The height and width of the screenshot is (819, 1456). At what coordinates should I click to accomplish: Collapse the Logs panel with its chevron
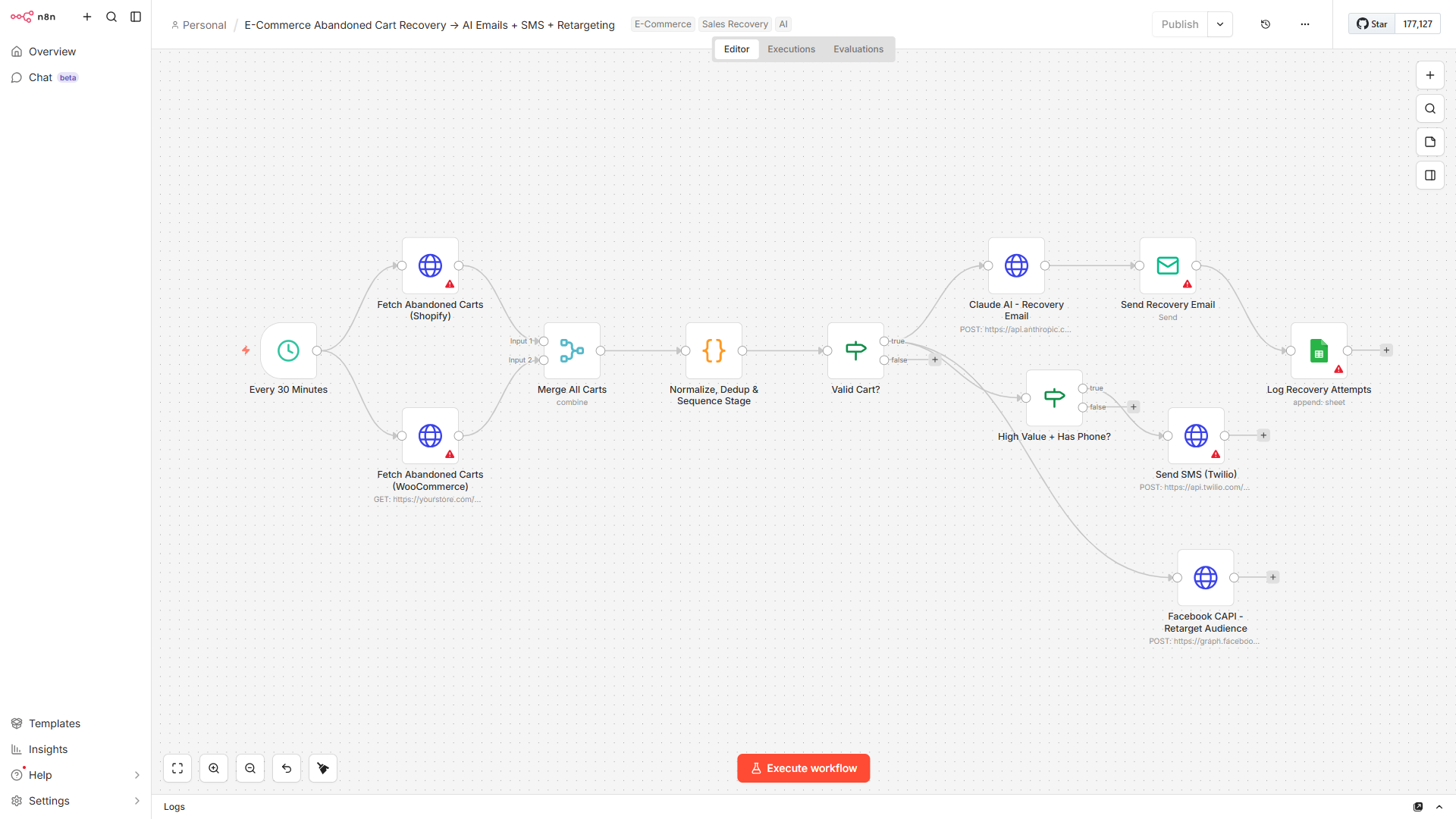pyautogui.click(x=1439, y=806)
